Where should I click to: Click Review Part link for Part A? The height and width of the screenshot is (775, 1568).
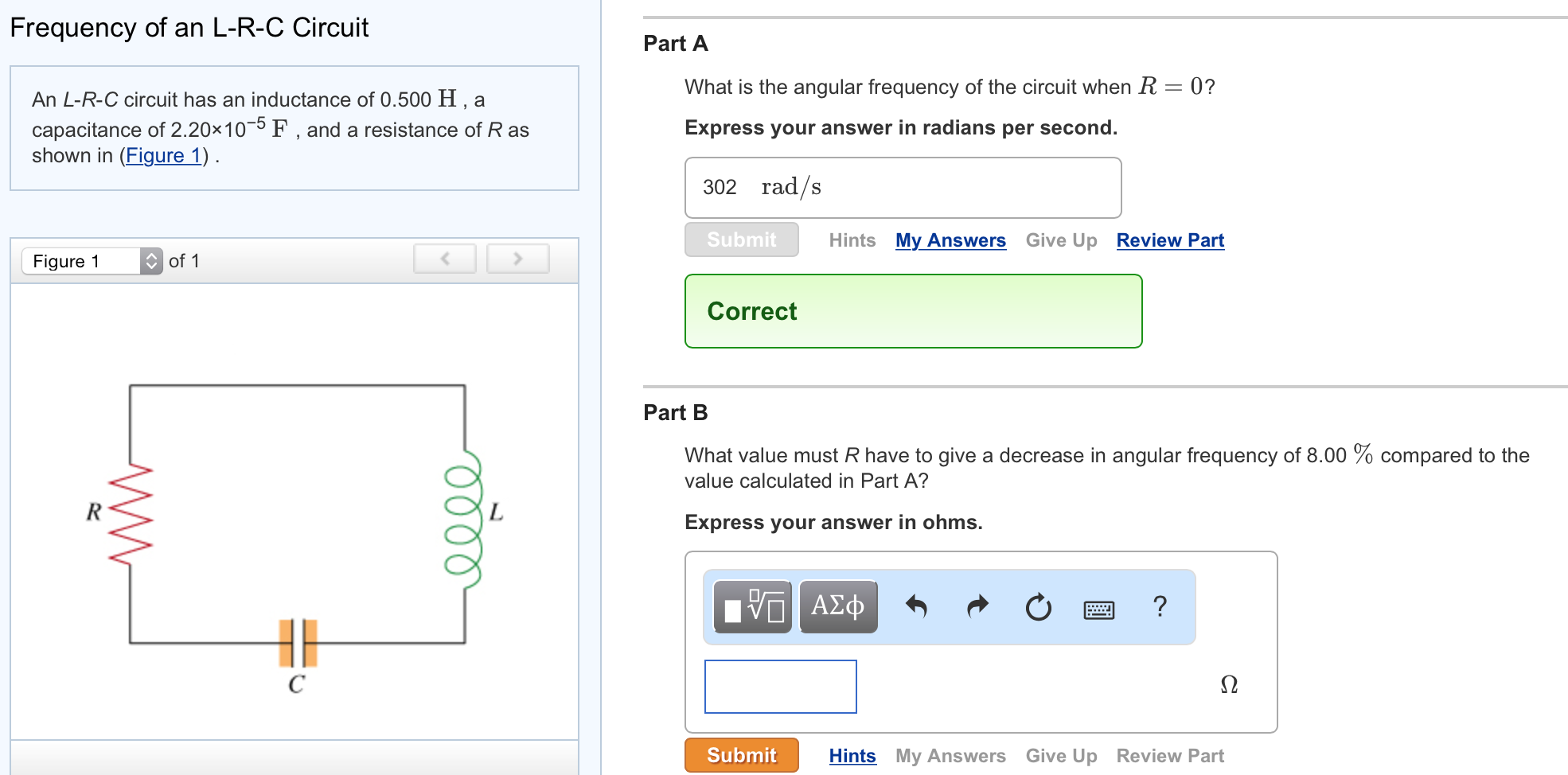click(1170, 240)
